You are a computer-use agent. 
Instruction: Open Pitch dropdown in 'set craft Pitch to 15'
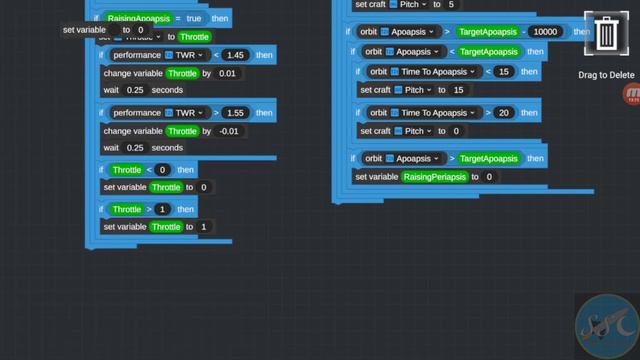coord(413,90)
